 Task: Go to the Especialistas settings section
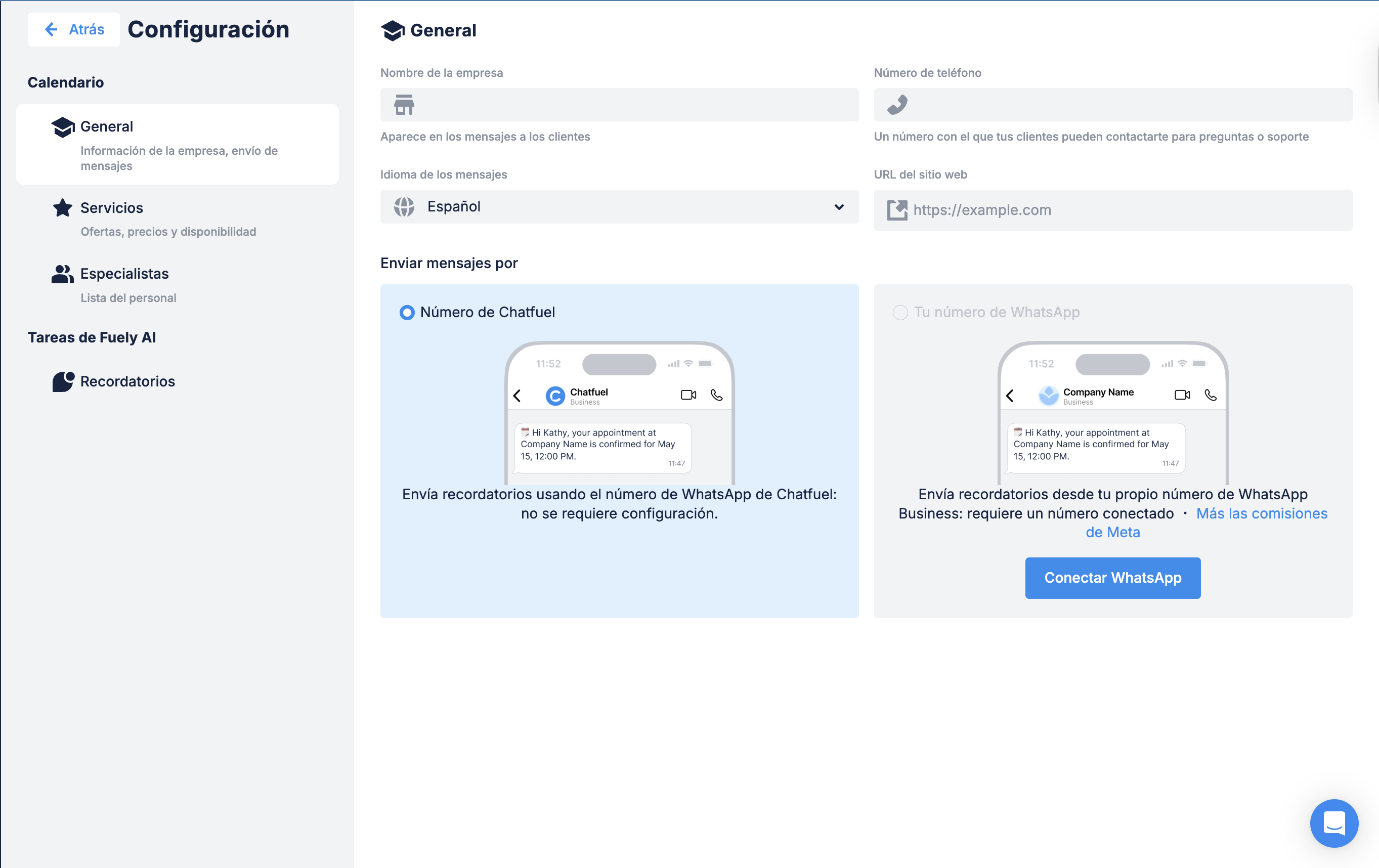tap(124, 274)
